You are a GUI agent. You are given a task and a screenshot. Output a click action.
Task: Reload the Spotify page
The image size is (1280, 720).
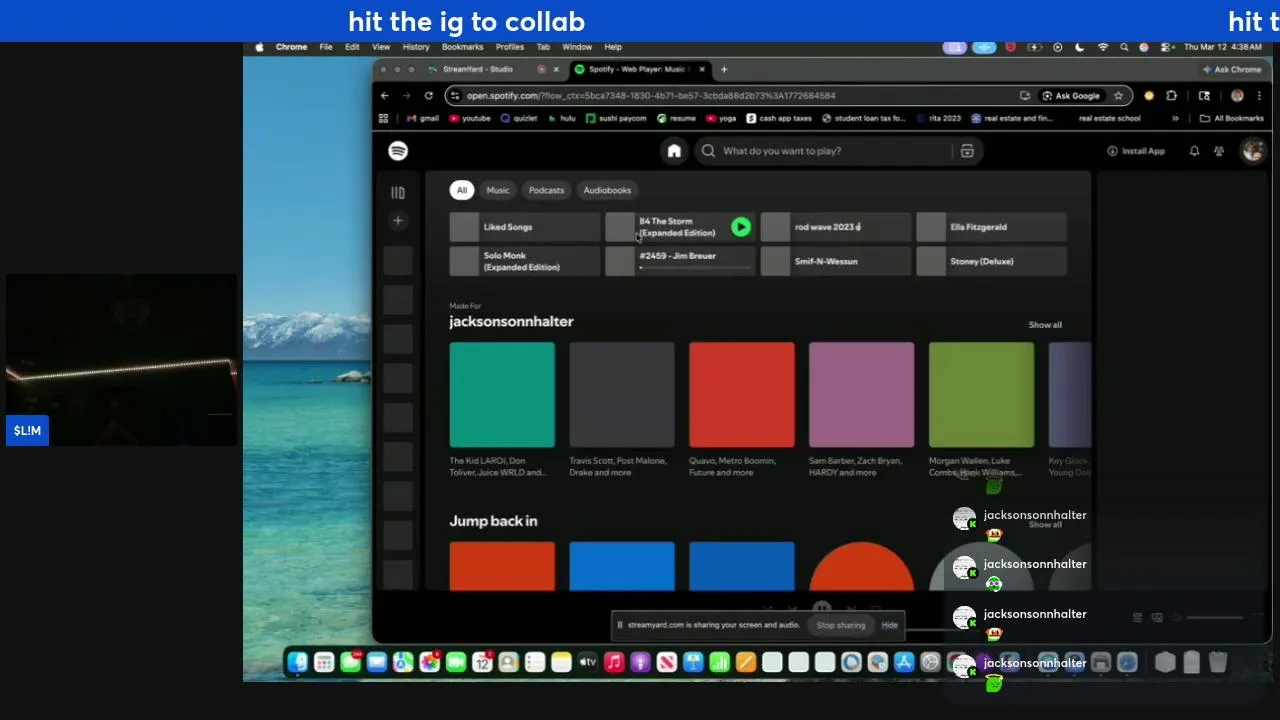[429, 96]
